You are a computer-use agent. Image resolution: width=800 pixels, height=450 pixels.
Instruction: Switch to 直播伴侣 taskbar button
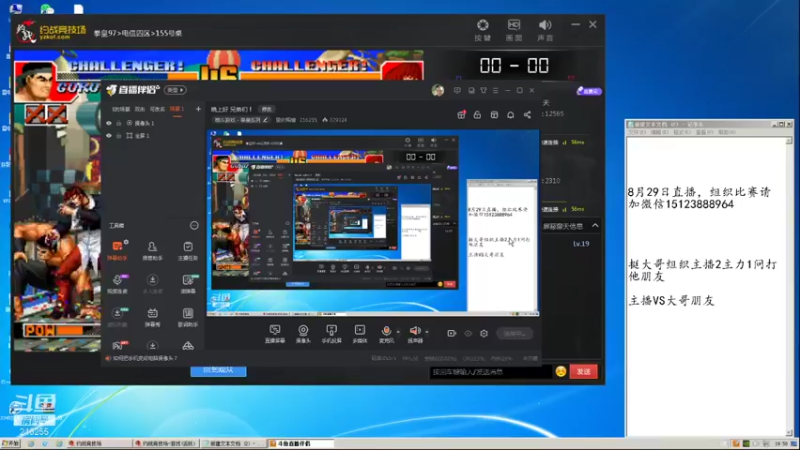coord(301,444)
